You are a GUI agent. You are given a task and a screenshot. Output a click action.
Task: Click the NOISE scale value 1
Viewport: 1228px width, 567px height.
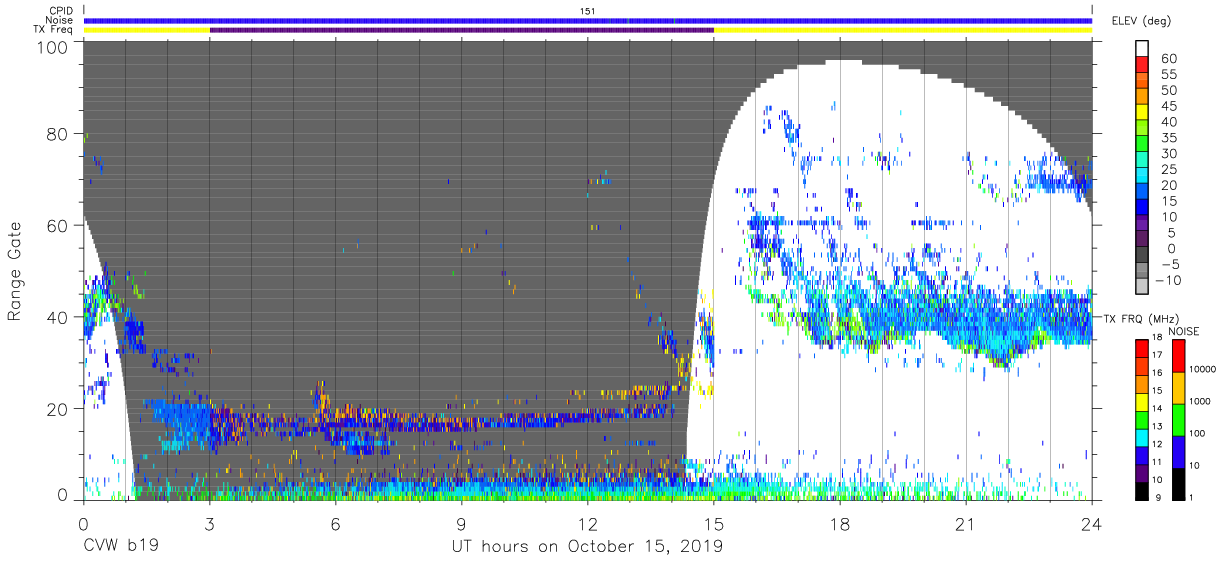(x=1193, y=497)
